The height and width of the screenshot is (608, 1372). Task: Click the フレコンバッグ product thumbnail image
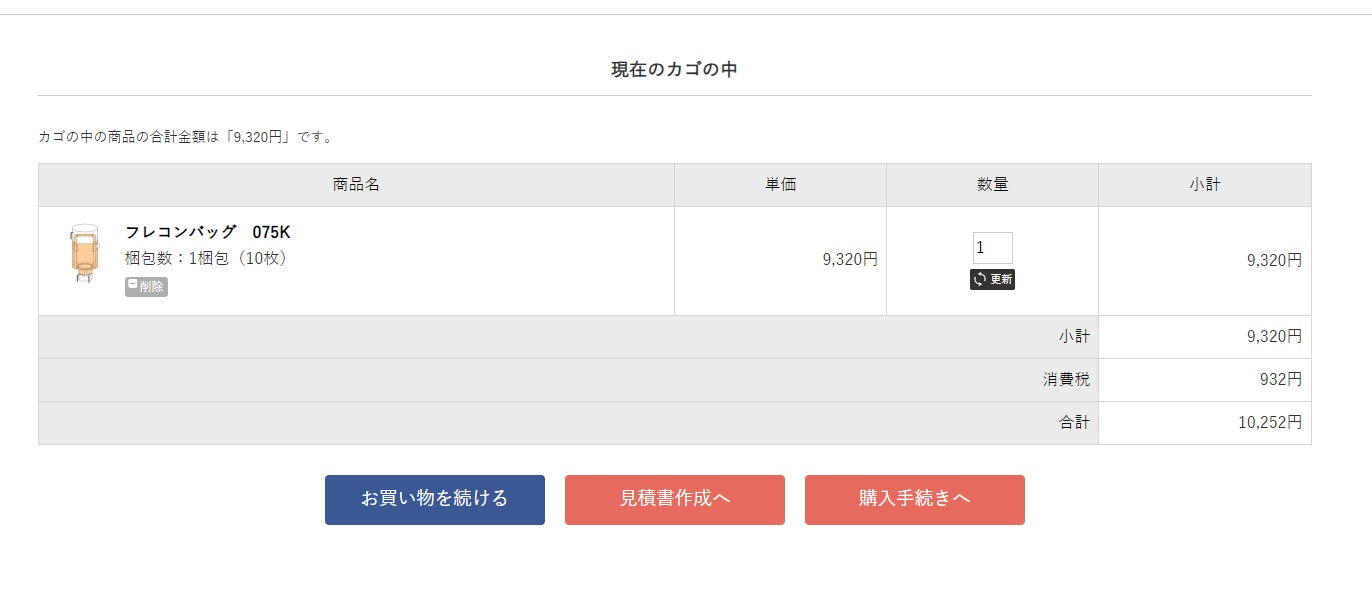coord(84,254)
